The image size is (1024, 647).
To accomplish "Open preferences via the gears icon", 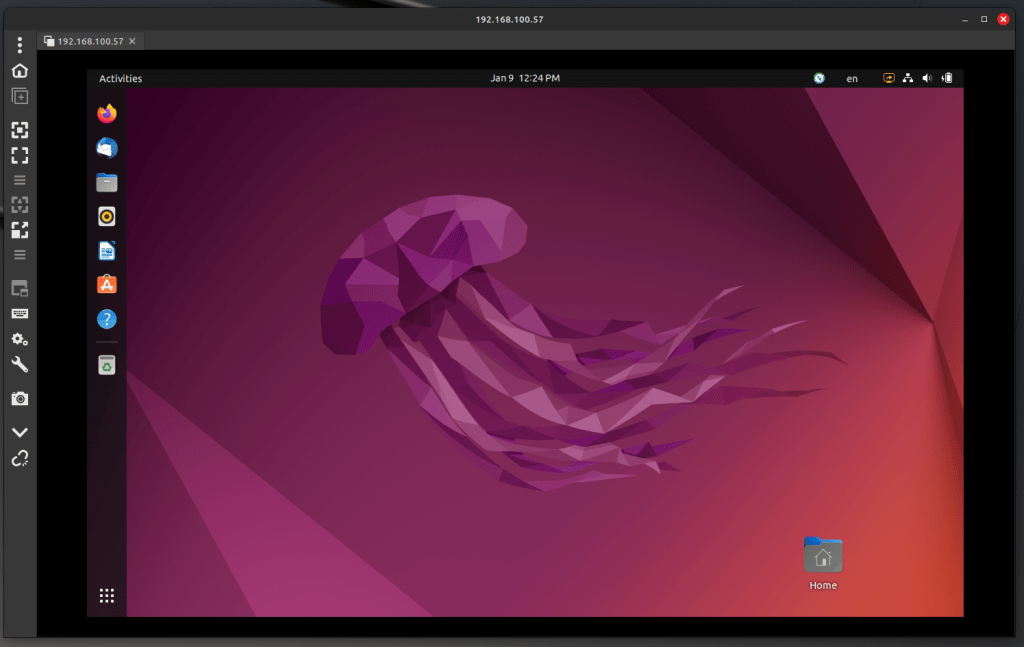I will pyautogui.click(x=19, y=339).
